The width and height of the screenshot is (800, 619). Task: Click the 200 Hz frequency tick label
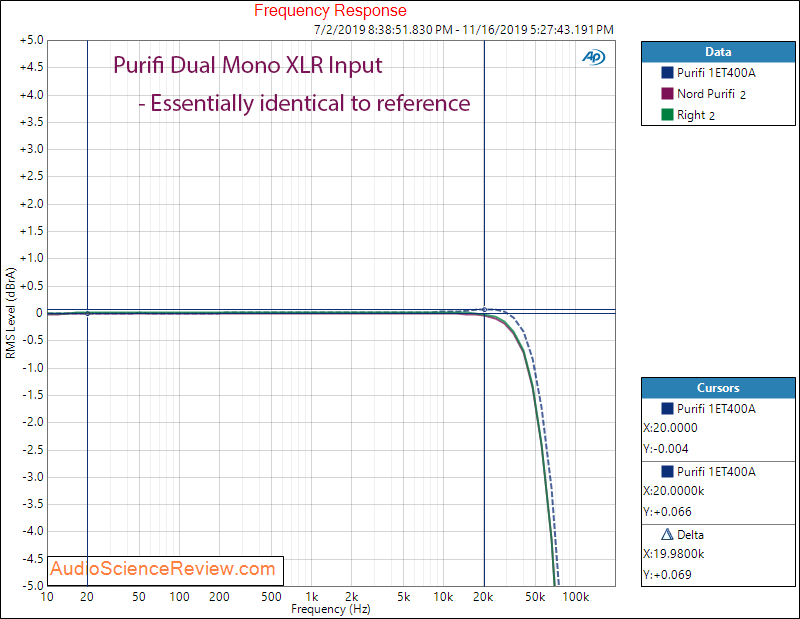coord(219,597)
